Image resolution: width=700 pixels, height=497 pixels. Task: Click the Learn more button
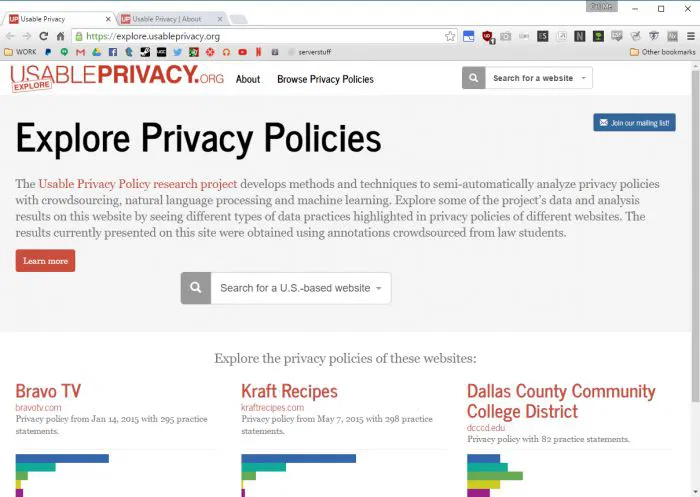coord(46,261)
